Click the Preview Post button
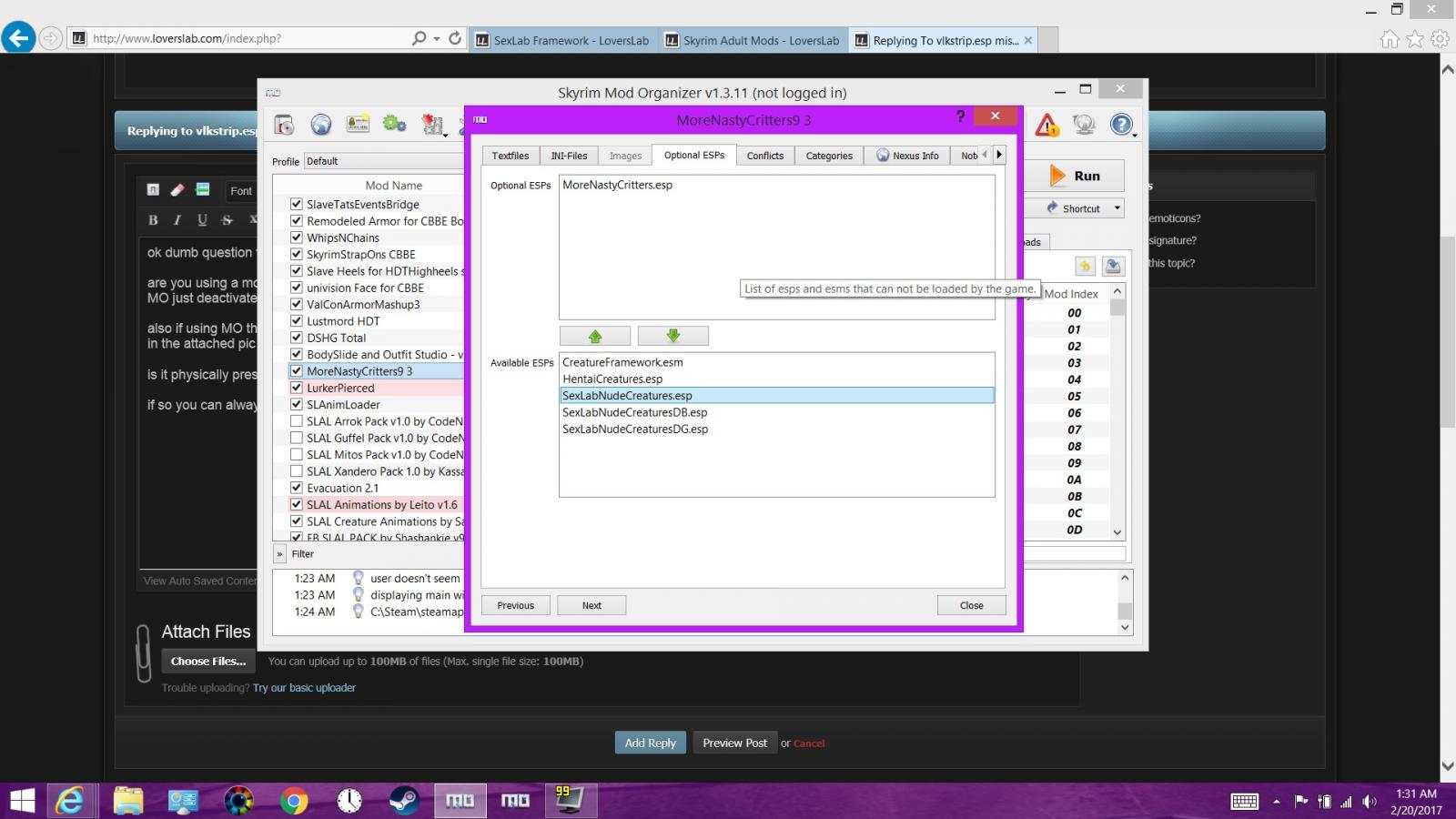1456x819 pixels. click(x=734, y=743)
